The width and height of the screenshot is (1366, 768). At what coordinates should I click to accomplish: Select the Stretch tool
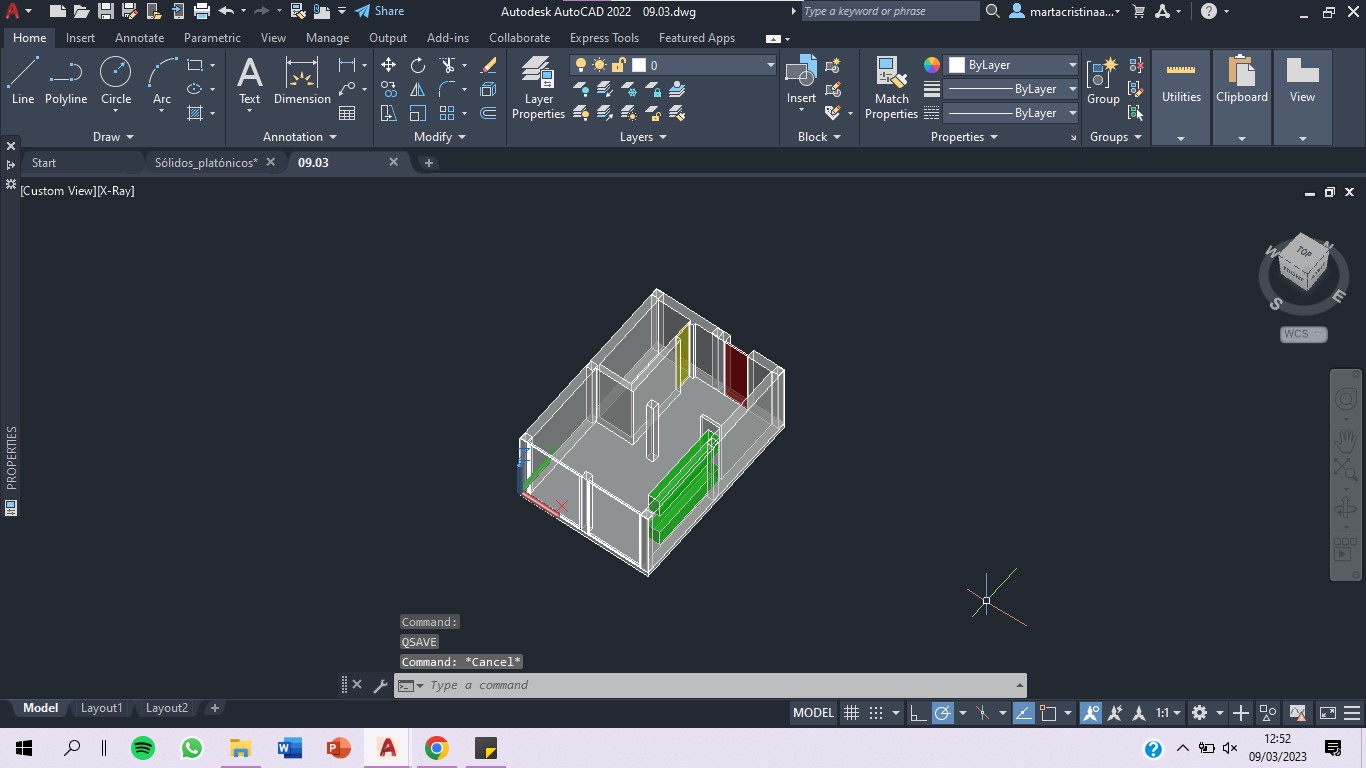[389, 113]
